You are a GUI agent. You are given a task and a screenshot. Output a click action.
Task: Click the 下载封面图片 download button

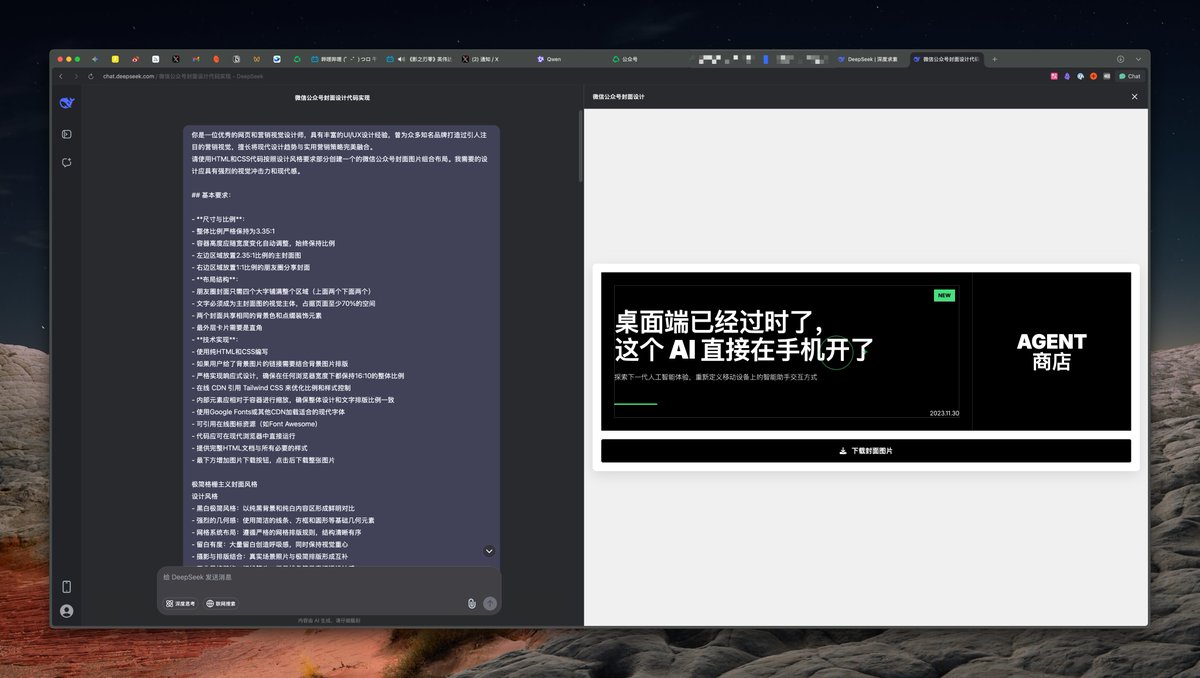(866, 451)
